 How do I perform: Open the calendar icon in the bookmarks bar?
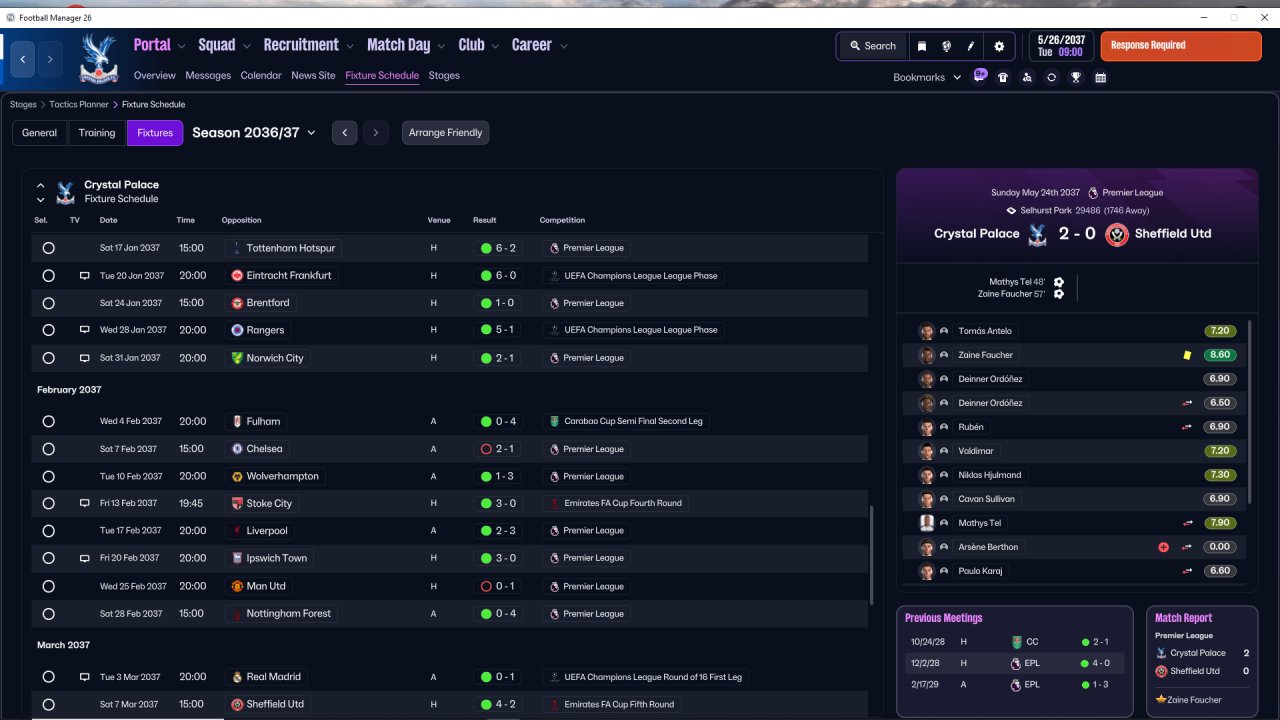click(x=1100, y=77)
